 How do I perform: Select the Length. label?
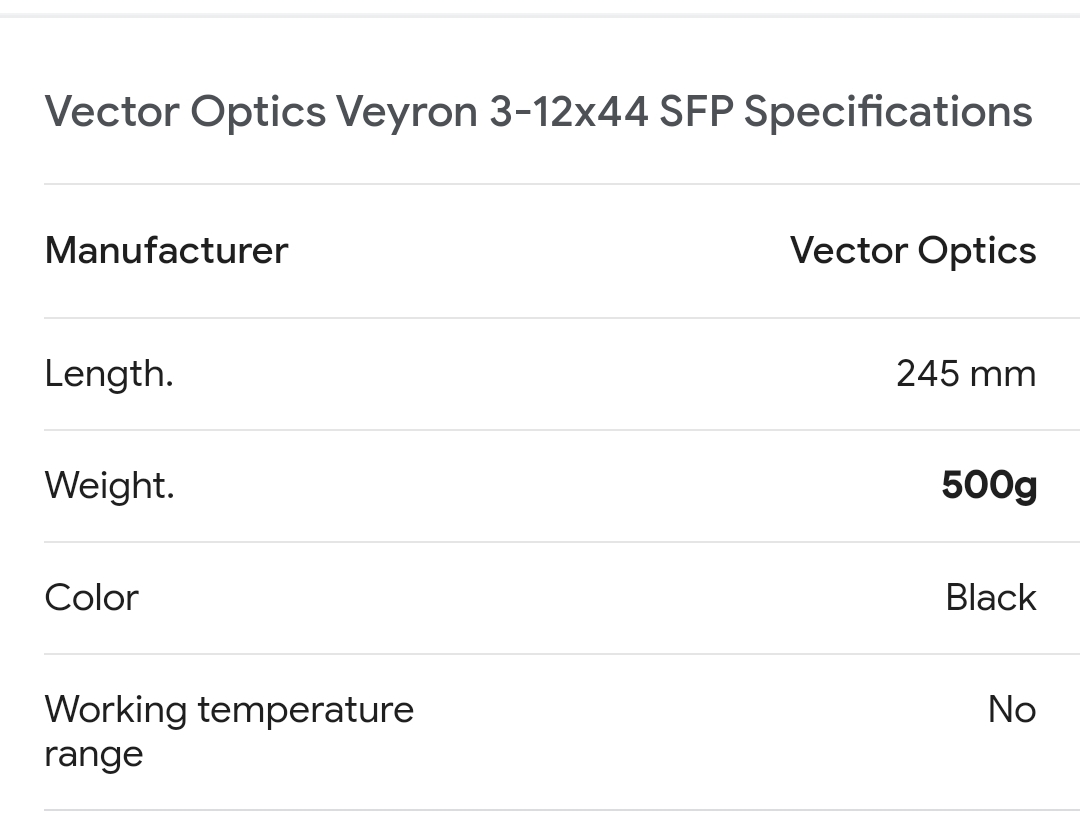click(109, 374)
